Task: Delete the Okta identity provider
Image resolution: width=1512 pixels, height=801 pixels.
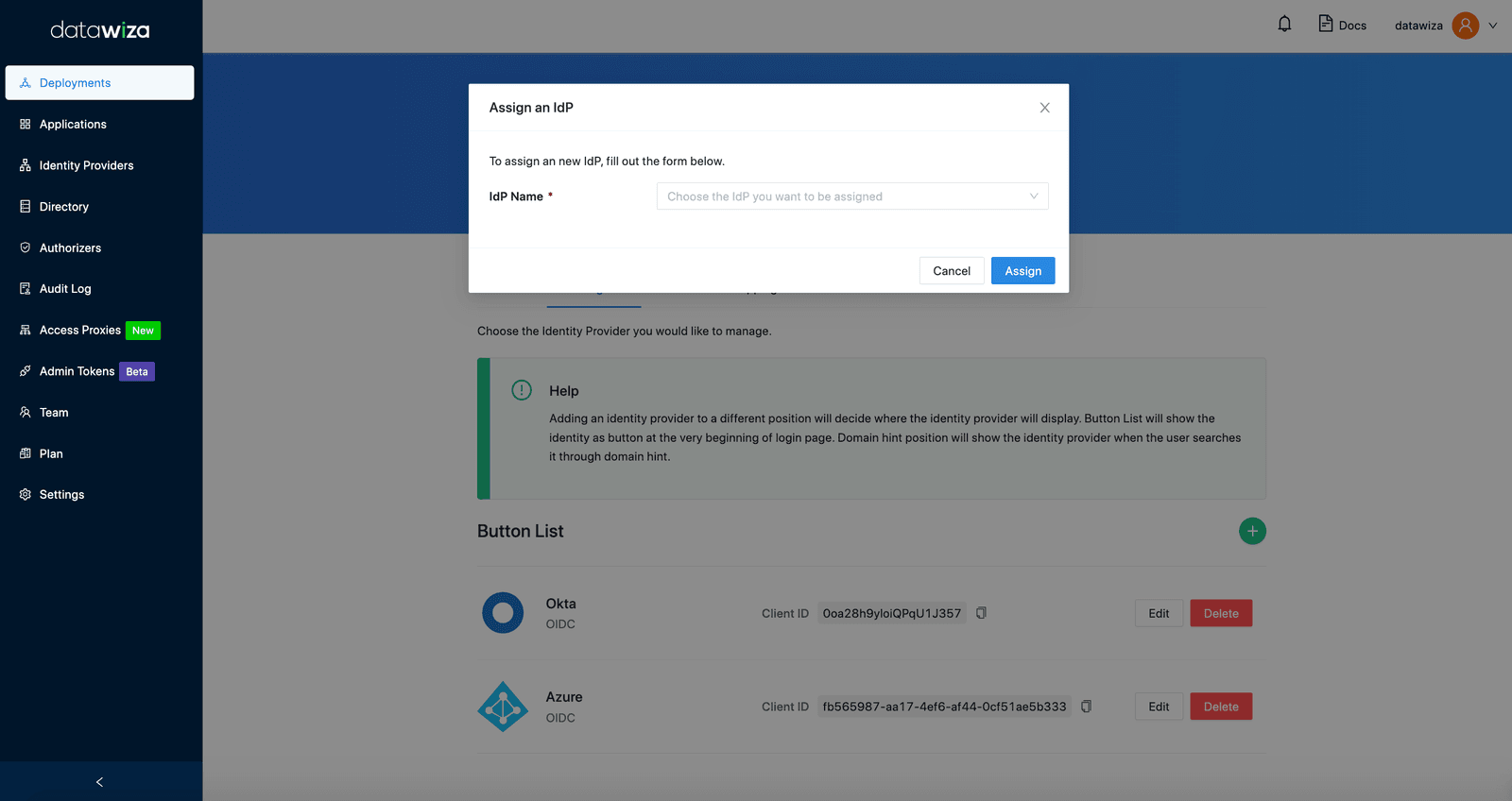Action: click(1221, 613)
